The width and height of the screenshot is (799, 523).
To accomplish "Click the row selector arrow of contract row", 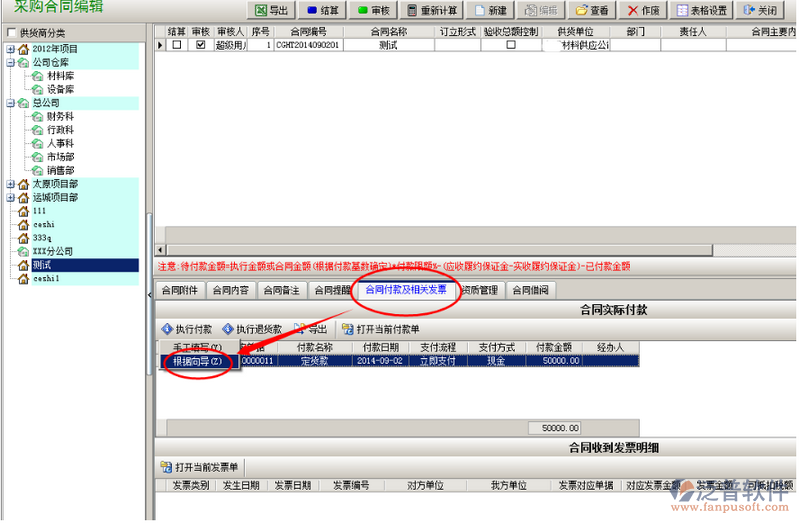I will click(160, 45).
